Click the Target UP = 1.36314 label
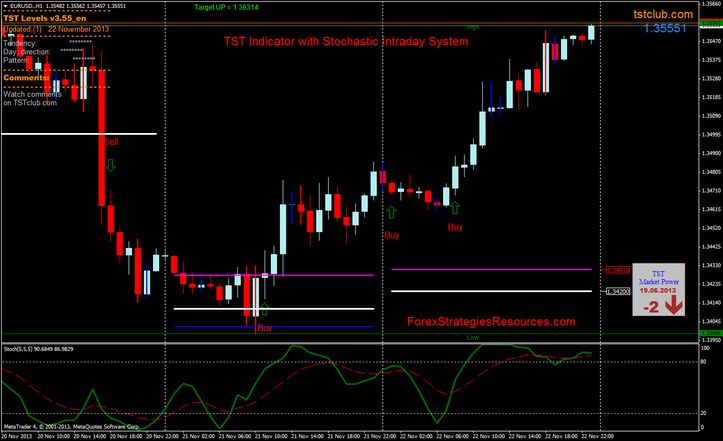The height and width of the screenshot is (441, 723). click(x=226, y=7)
